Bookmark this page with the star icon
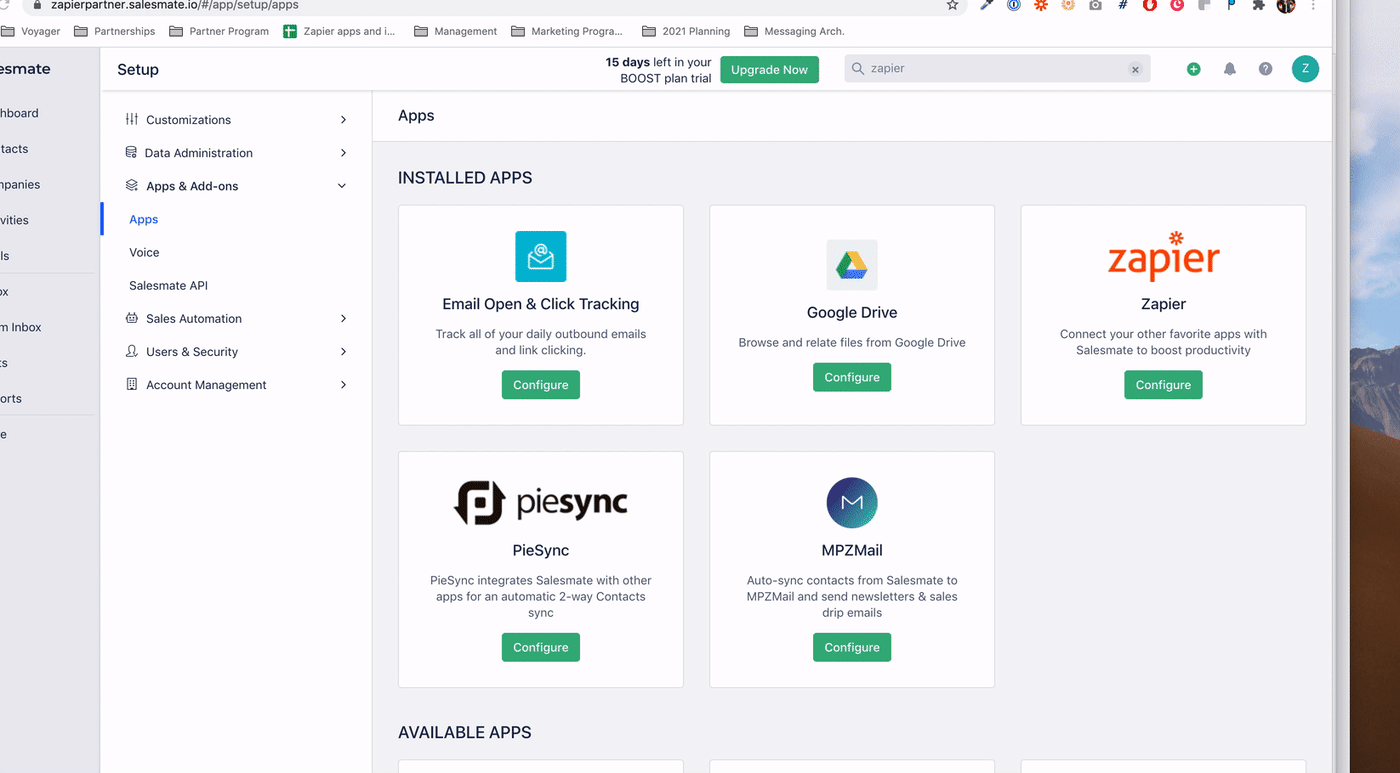1400x773 pixels. (x=952, y=5)
